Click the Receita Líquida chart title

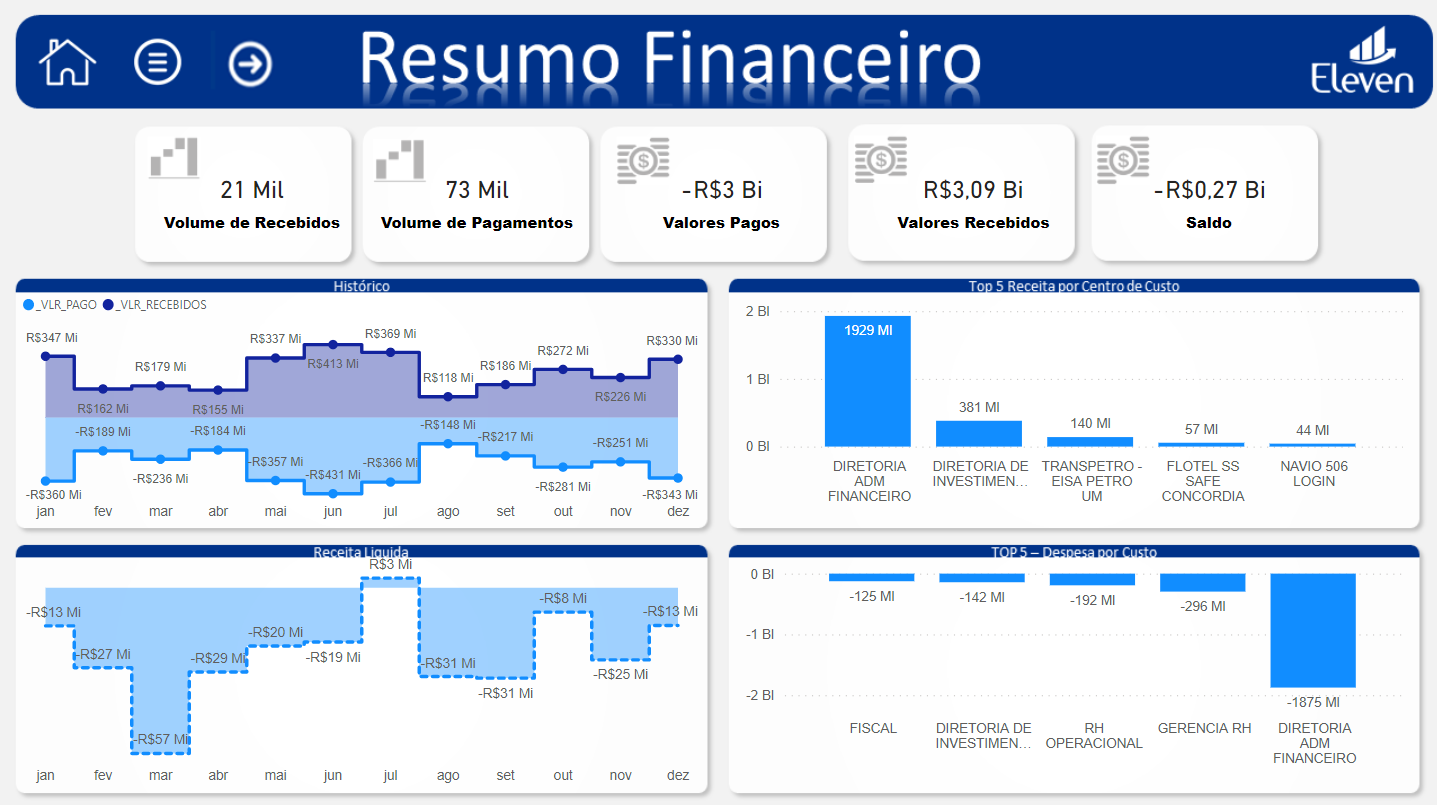point(361,552)
